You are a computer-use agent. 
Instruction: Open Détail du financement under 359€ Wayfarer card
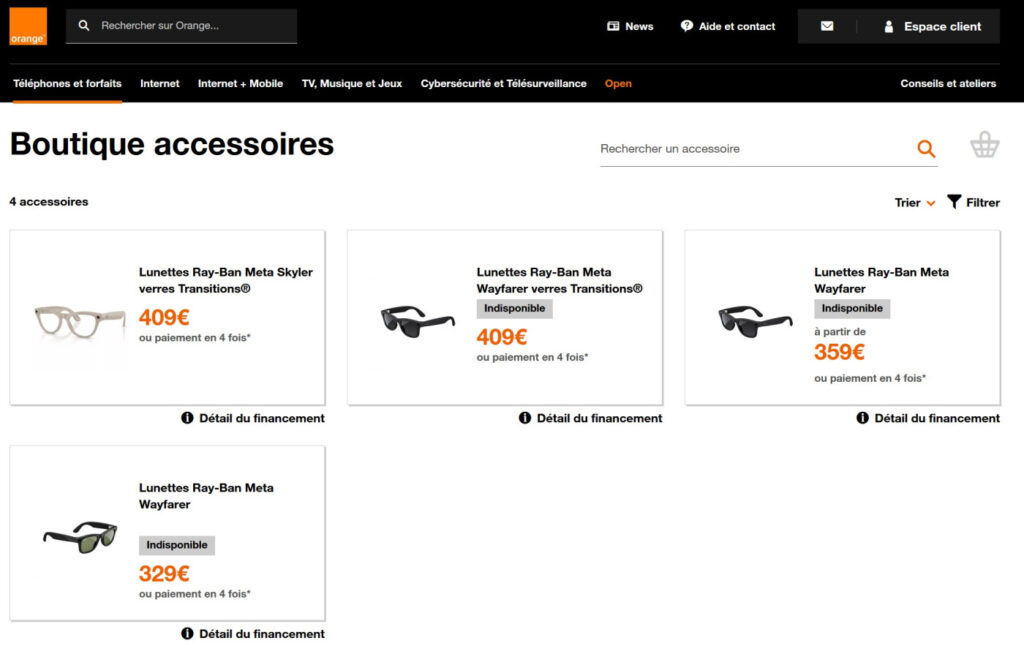click(x=936, y=418)
